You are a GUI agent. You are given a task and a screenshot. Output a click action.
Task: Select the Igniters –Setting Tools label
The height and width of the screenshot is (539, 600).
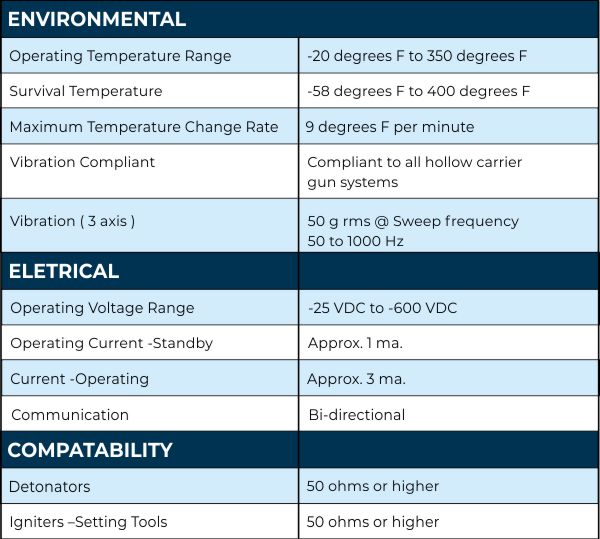[x=88, y=521]
